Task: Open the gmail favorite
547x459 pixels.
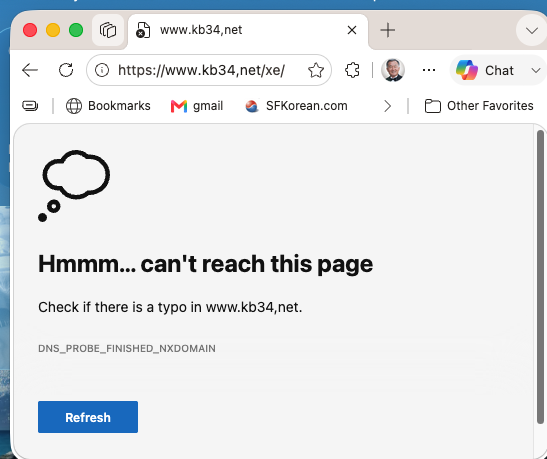Action: click(x=197, y=106)
